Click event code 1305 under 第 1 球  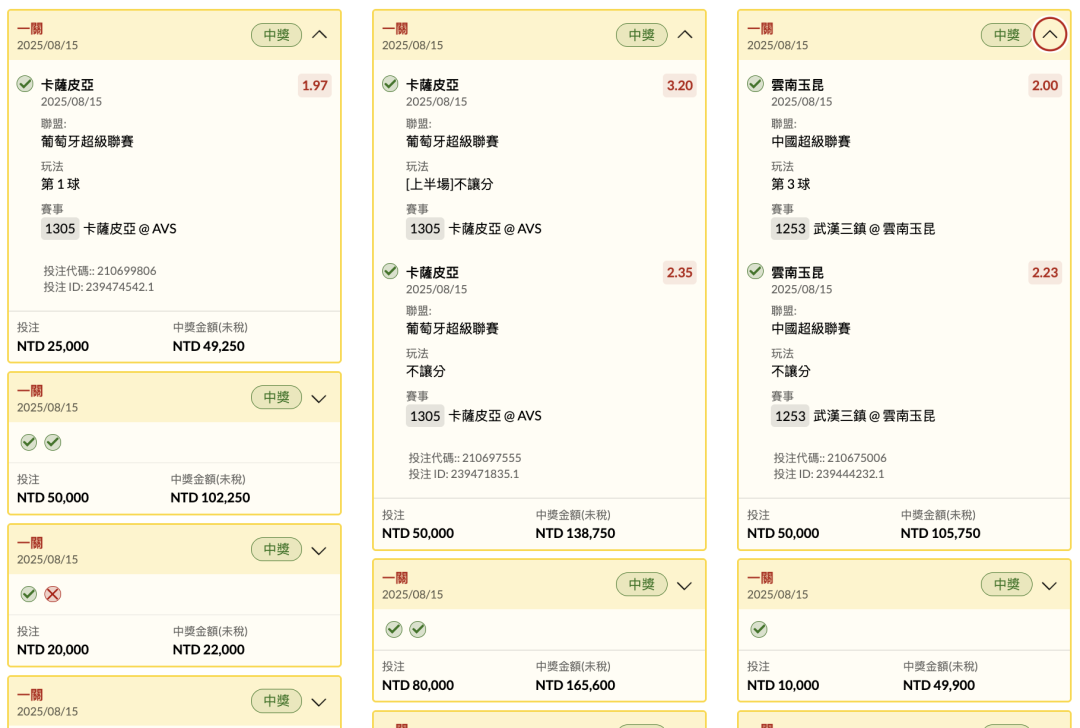[x=60, y=229]
